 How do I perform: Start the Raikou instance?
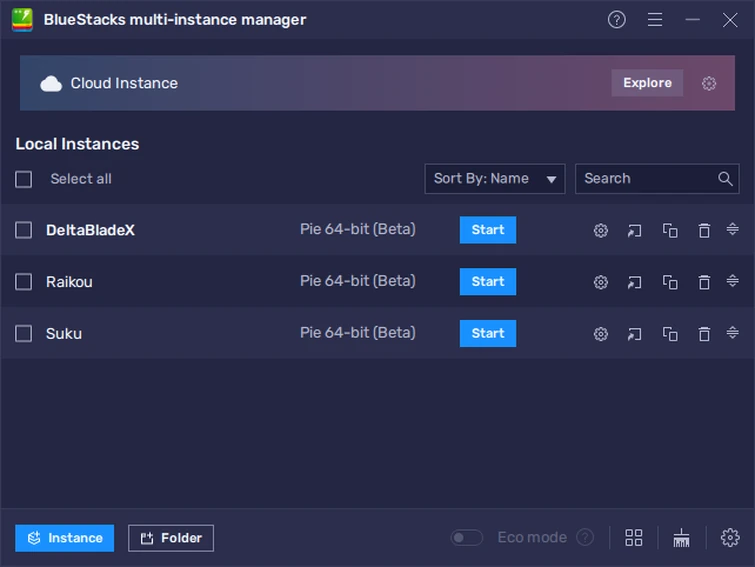click(488, 282)
